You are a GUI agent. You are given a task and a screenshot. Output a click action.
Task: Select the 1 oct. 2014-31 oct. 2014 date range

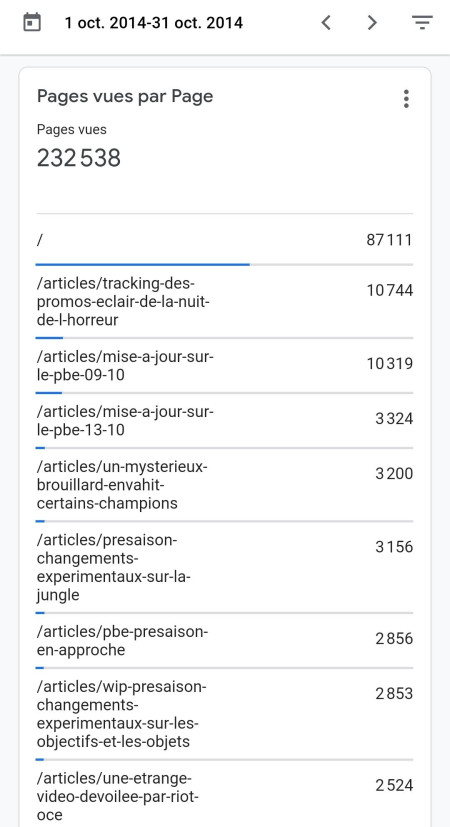(x=154, y=23)
